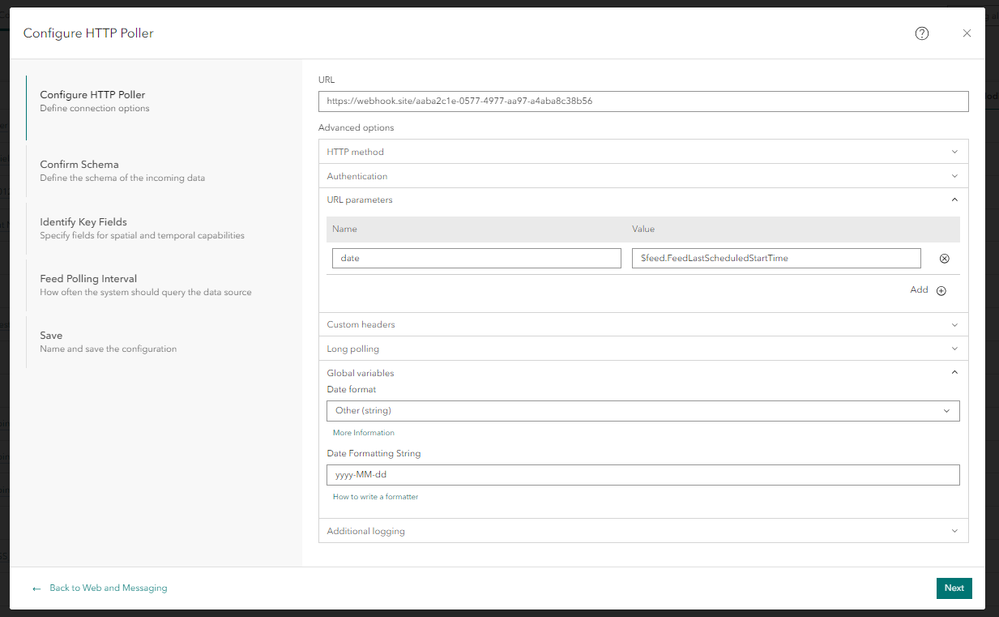Close the Configure HTTP Poller dialog
999x617 pixels.
click(967, 33)
